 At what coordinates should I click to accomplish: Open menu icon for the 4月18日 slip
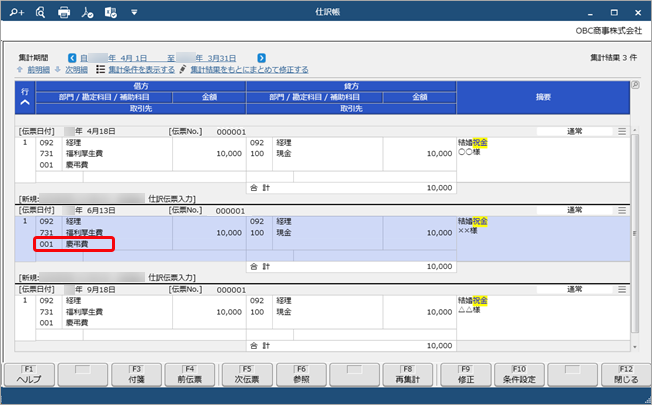tap(622, 131)
